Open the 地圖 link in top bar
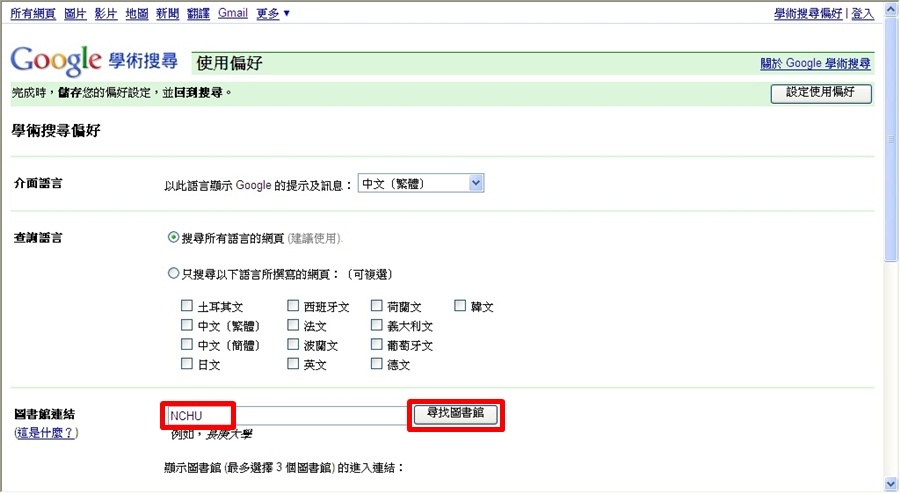900x493 pixels. pos(137,13)
